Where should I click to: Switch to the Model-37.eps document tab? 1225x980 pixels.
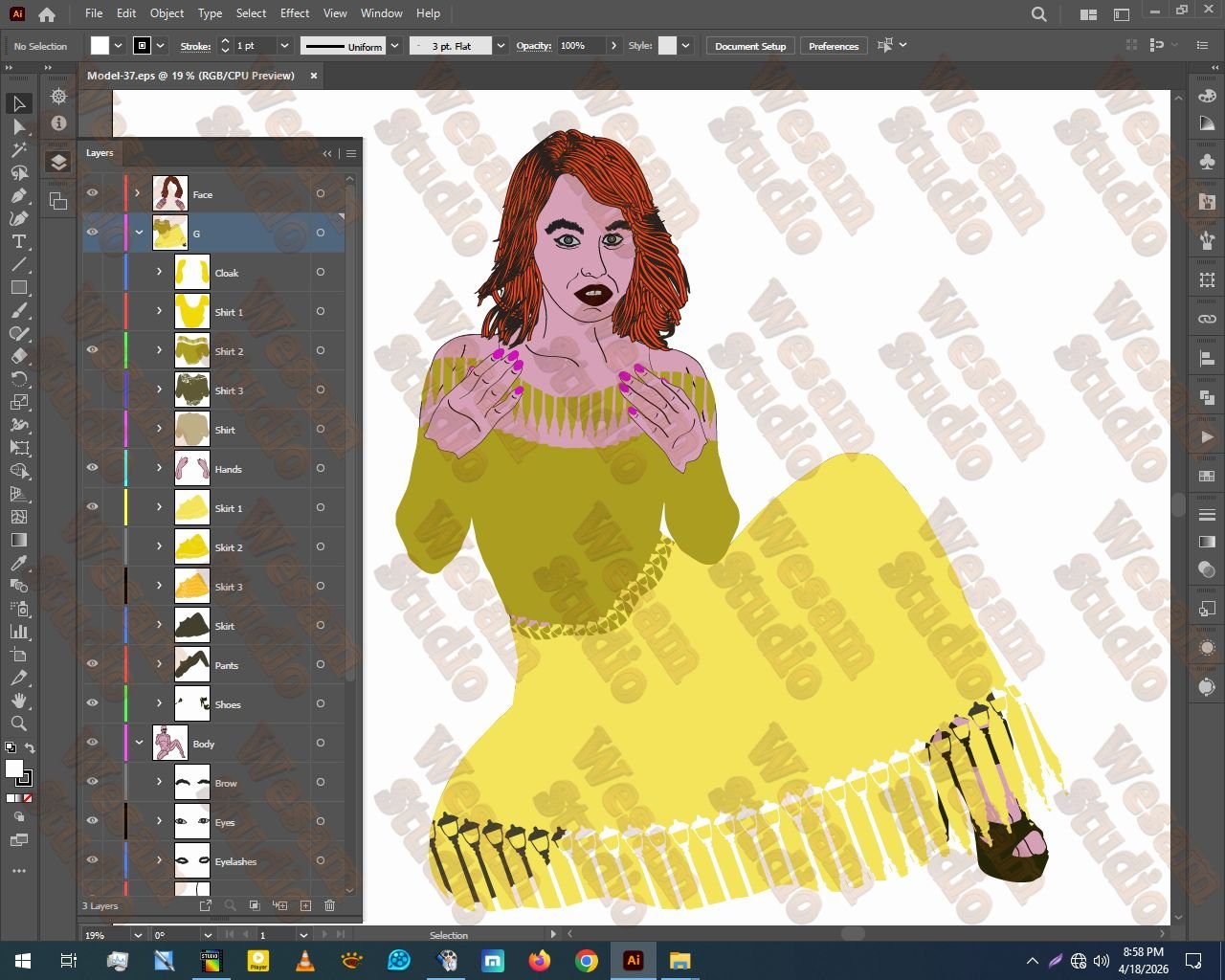[190, 76]
